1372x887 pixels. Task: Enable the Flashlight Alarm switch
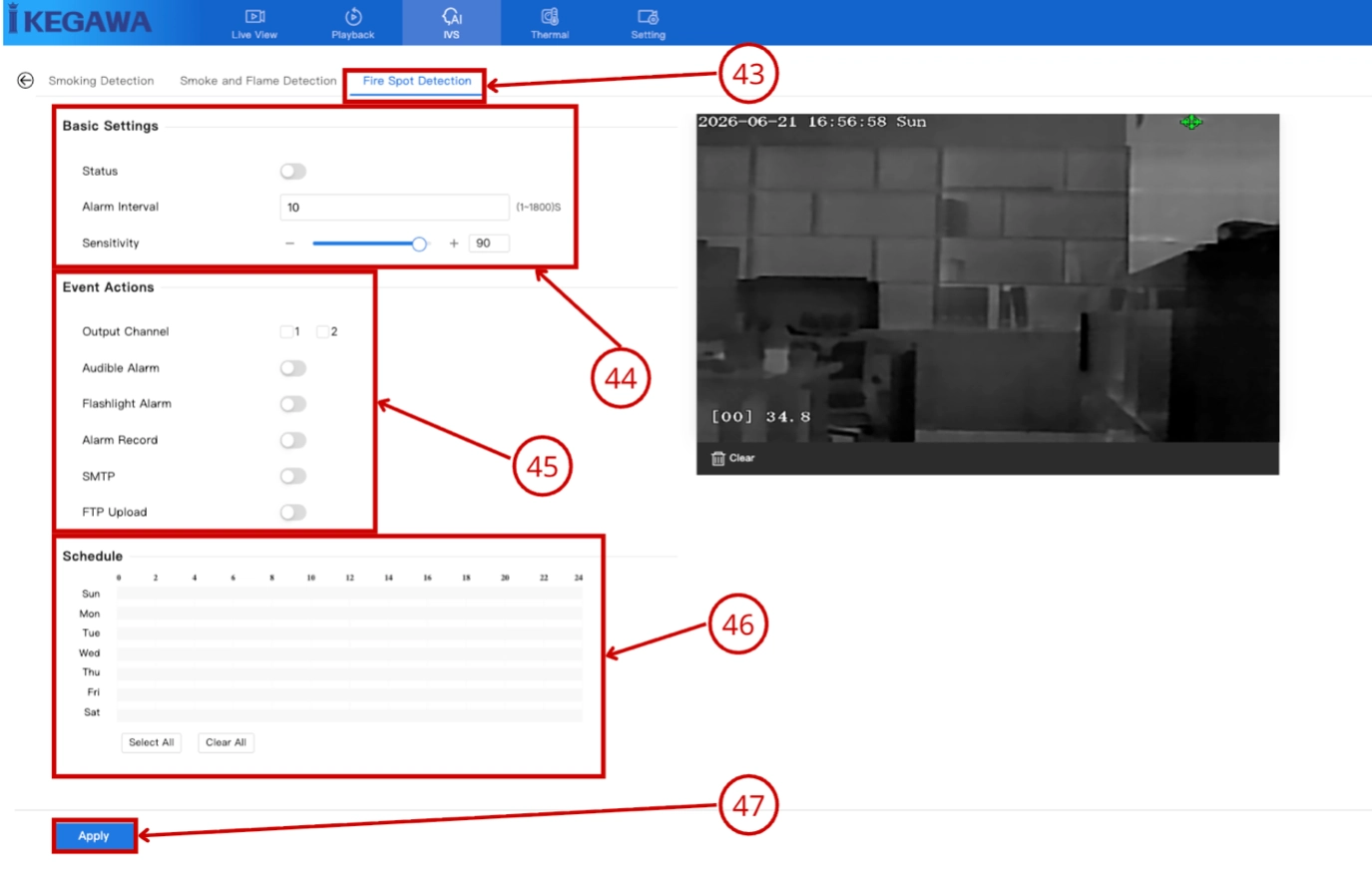[x=292, y=404]
